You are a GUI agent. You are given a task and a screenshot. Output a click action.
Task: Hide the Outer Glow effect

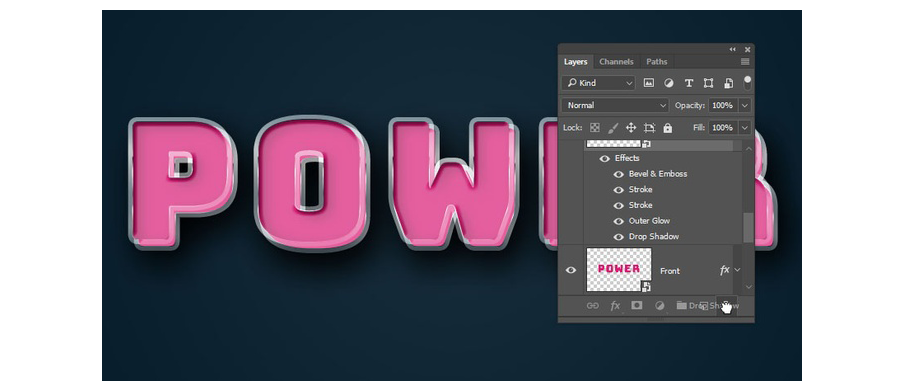[x=619, y=221]
